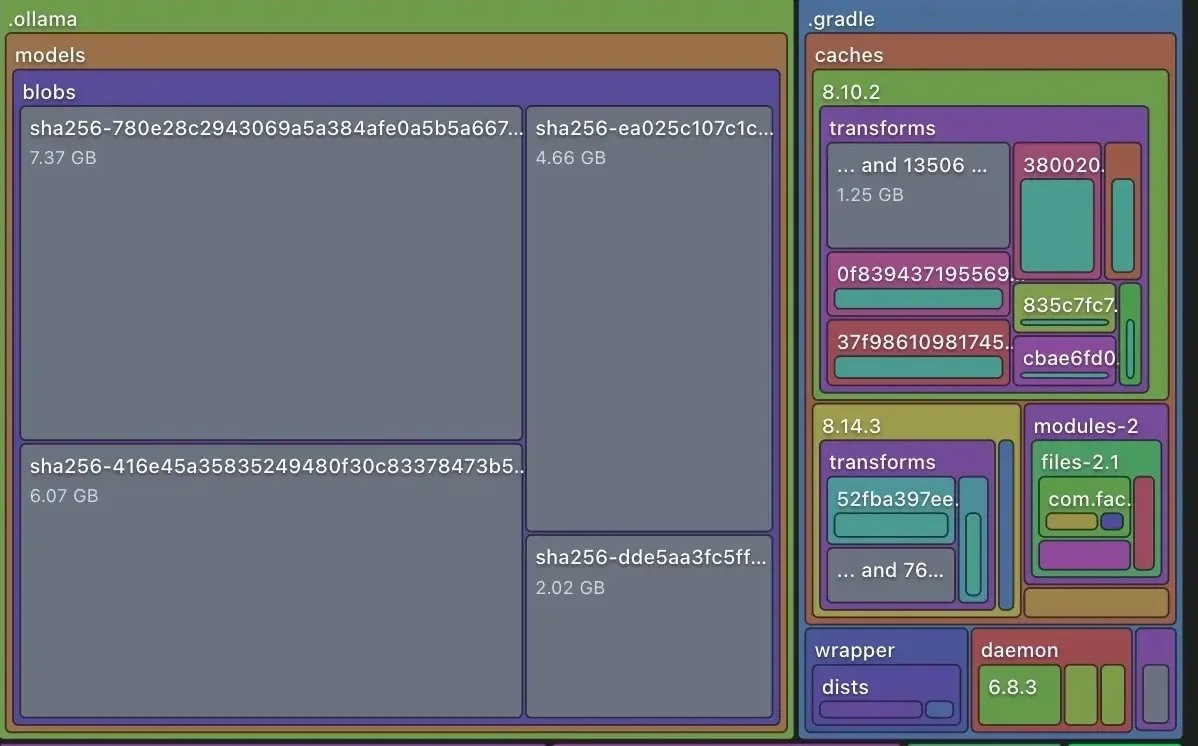Click the 4.66 GB size label
This screenshot has width=1198, height=746.
coord(570,157)
